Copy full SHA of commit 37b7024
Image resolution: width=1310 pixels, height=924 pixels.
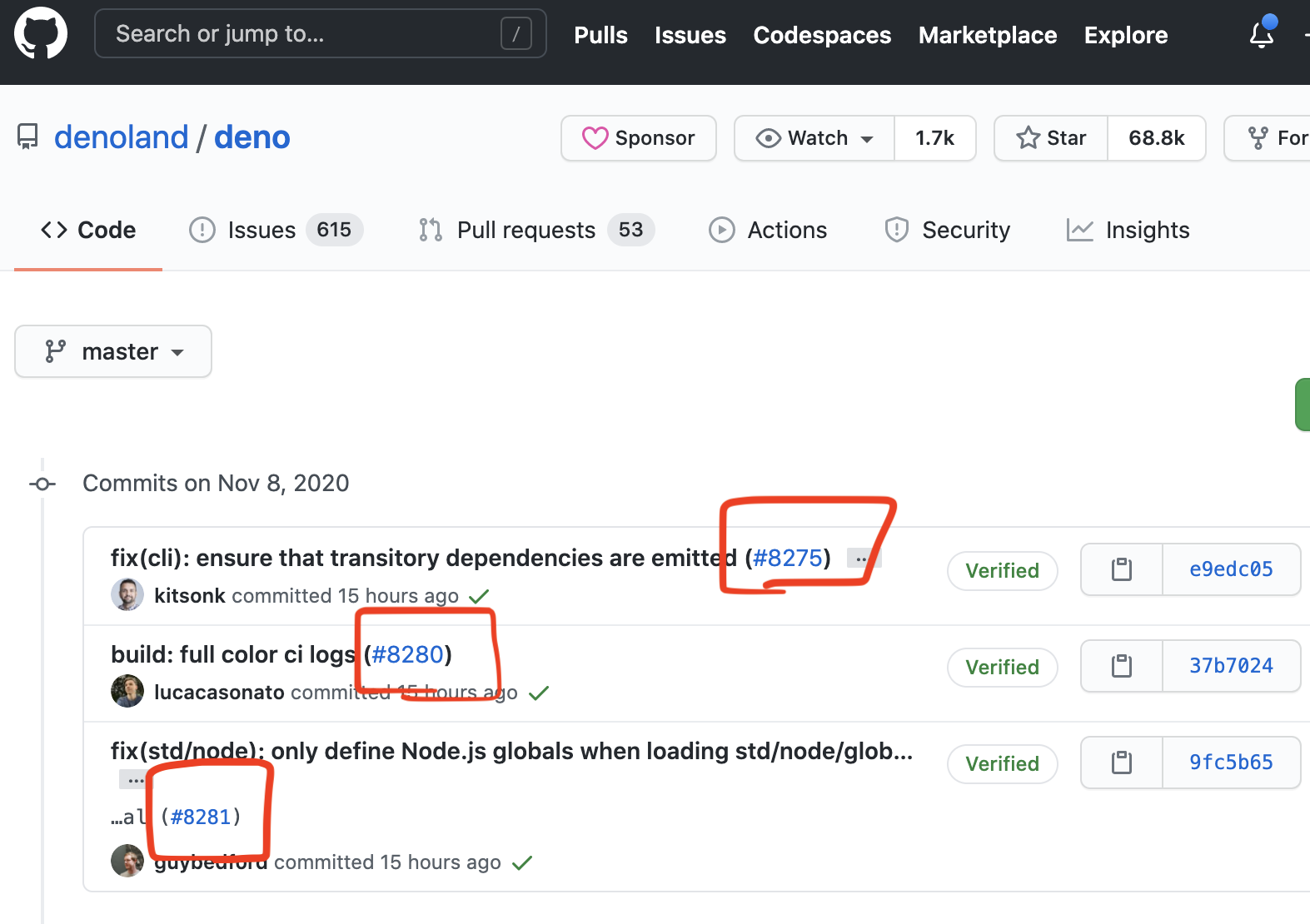pyautogui.click(x=1122, y=666)
